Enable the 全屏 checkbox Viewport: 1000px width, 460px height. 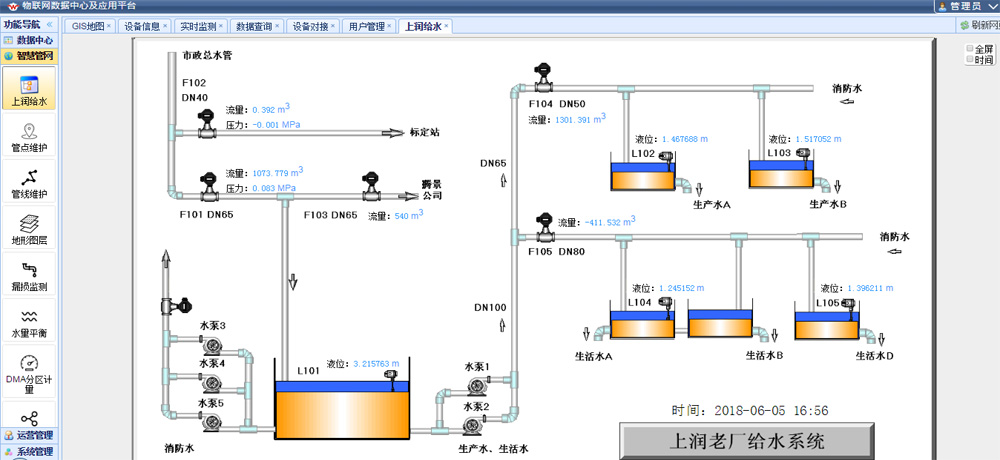[x=969, y=48]
